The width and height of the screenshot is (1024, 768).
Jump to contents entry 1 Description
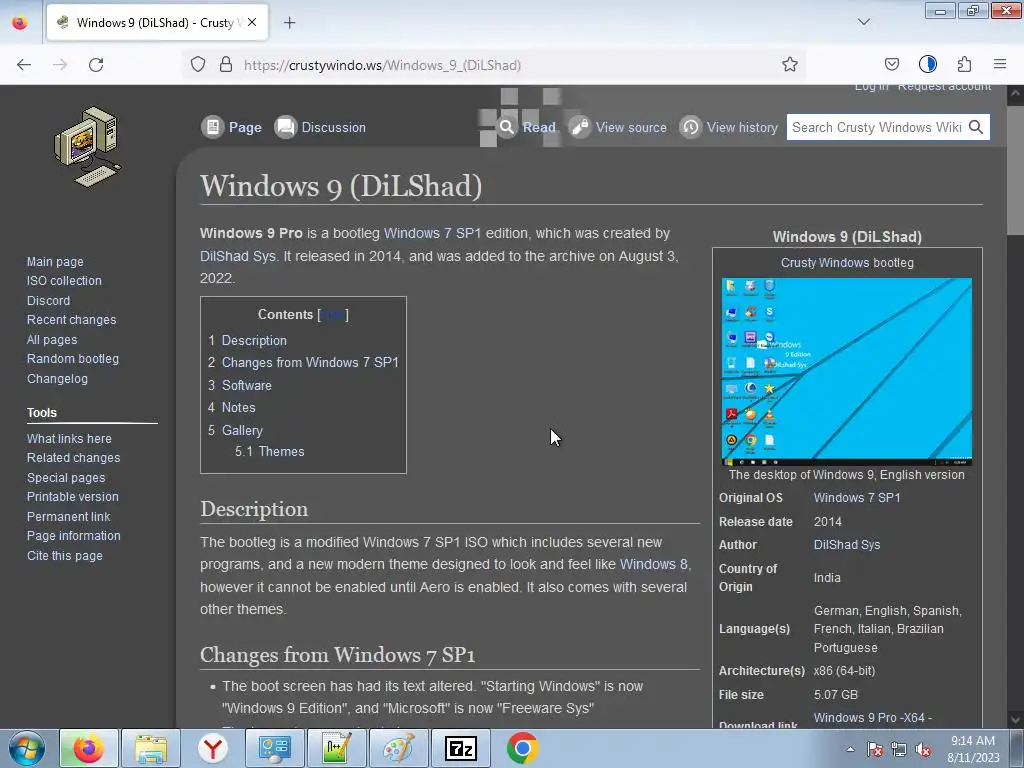point(248,341)
